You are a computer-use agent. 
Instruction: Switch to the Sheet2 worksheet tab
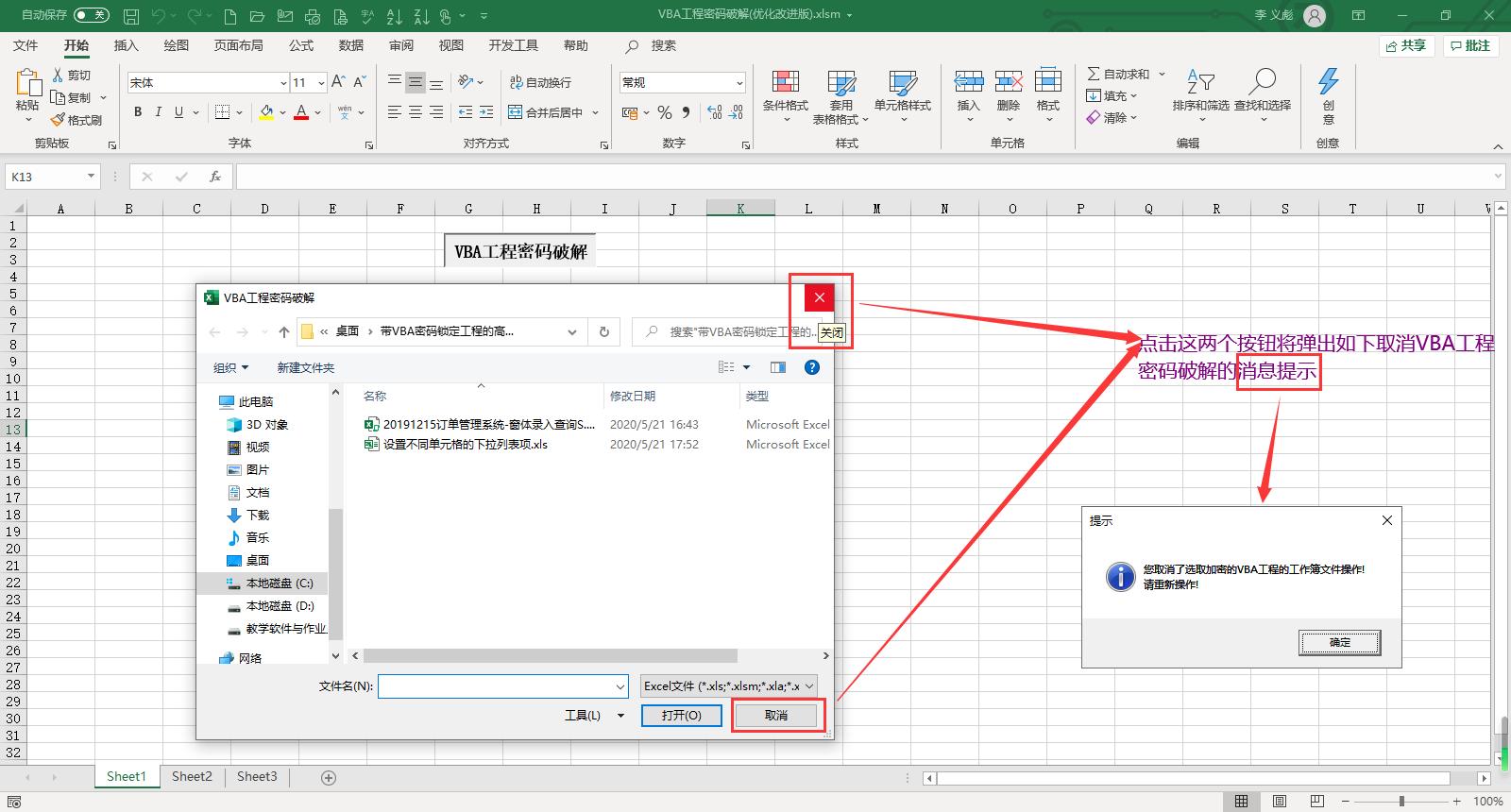[x=192, y=776]
